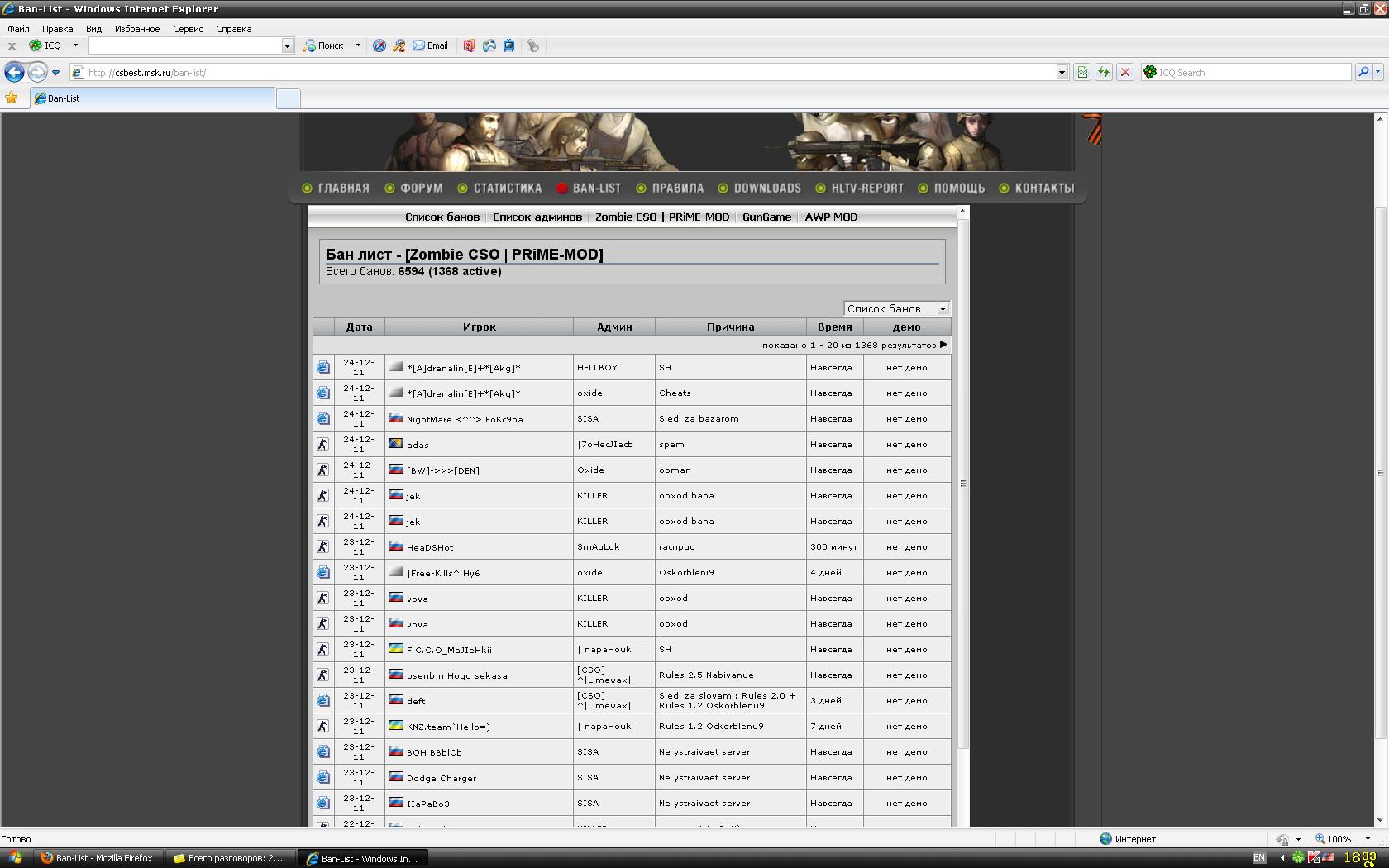
Task: Click the next results arrow in table
Action: [943, 345]
